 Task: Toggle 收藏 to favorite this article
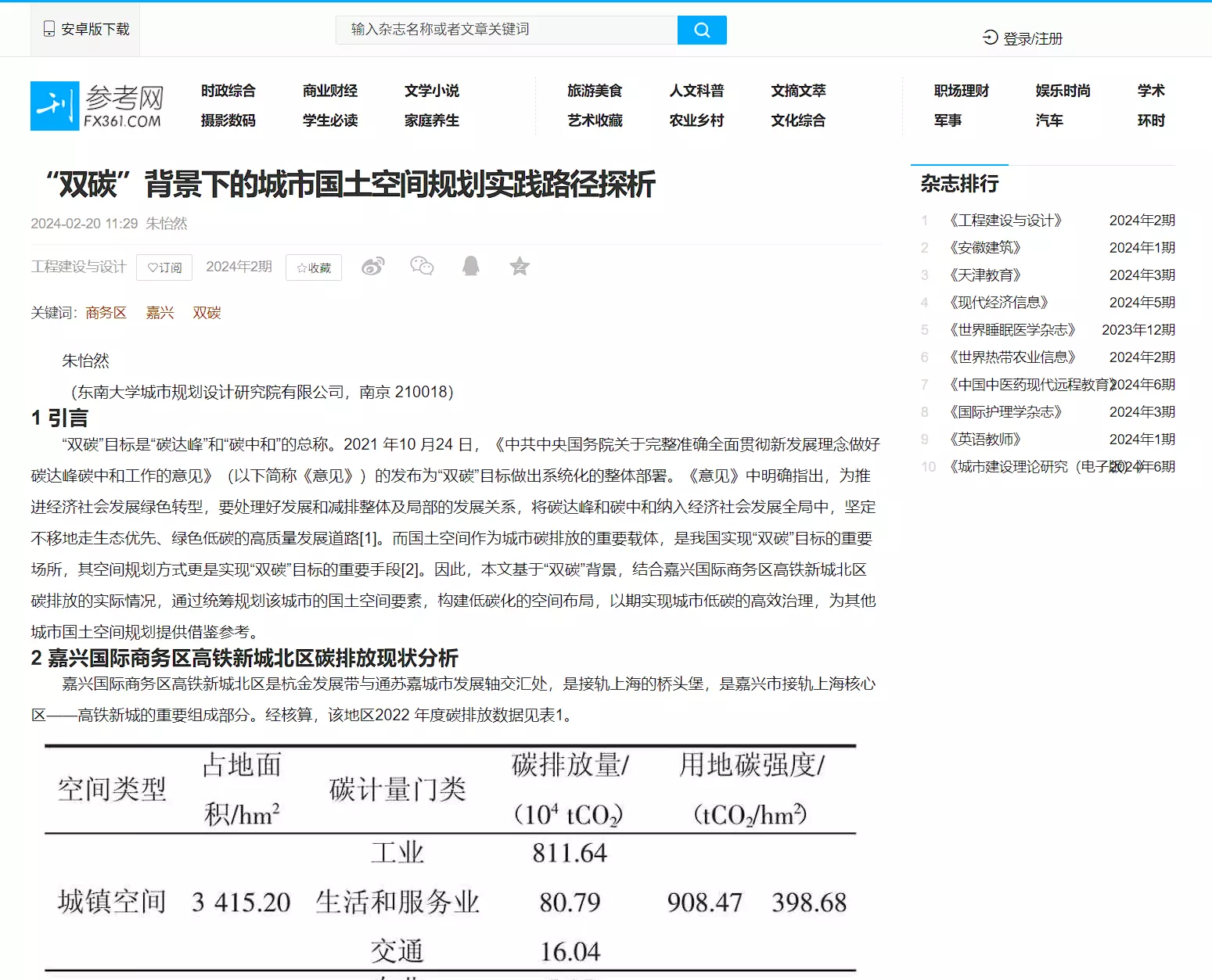click(x=314, y=267)
